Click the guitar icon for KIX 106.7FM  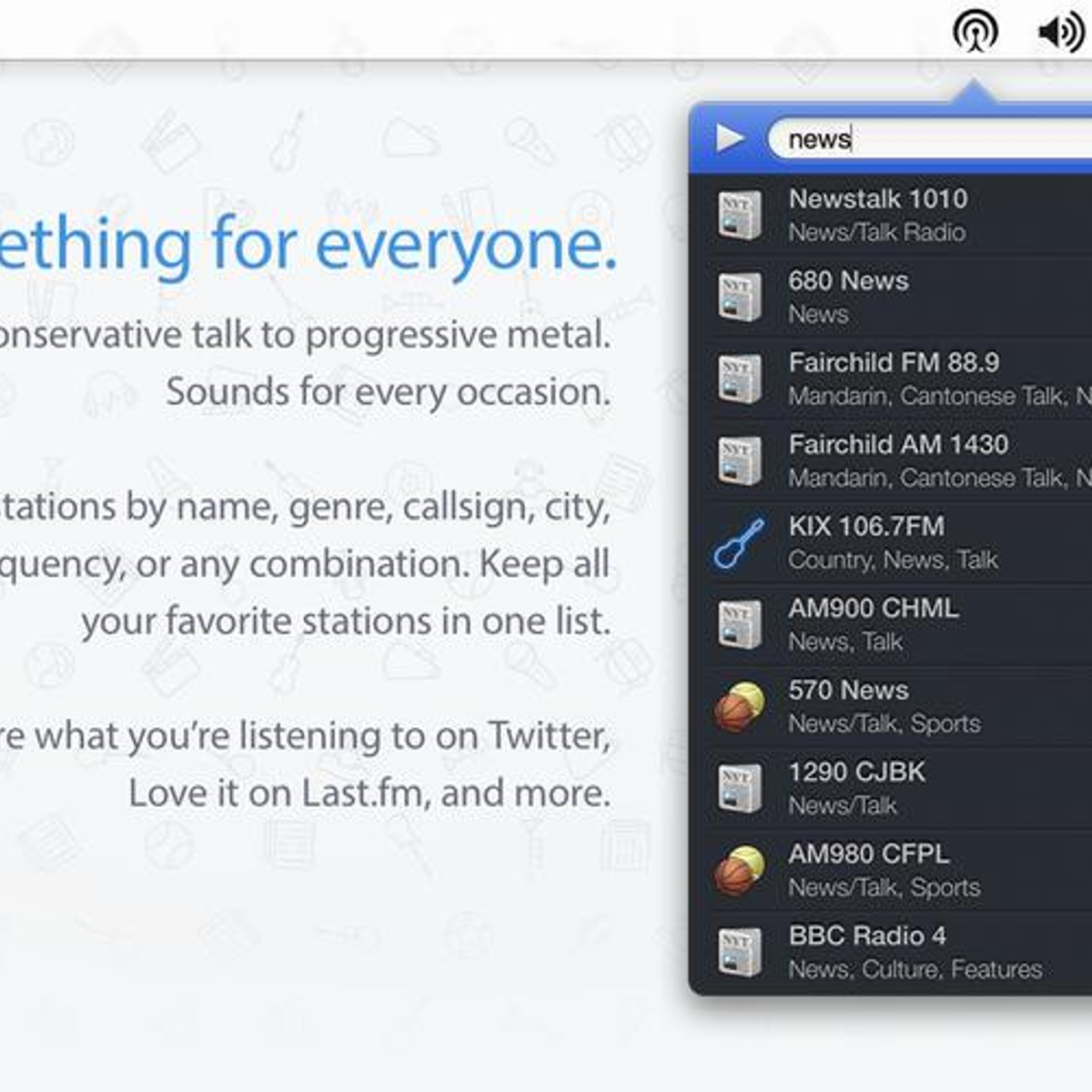click(x=739, y=542)
